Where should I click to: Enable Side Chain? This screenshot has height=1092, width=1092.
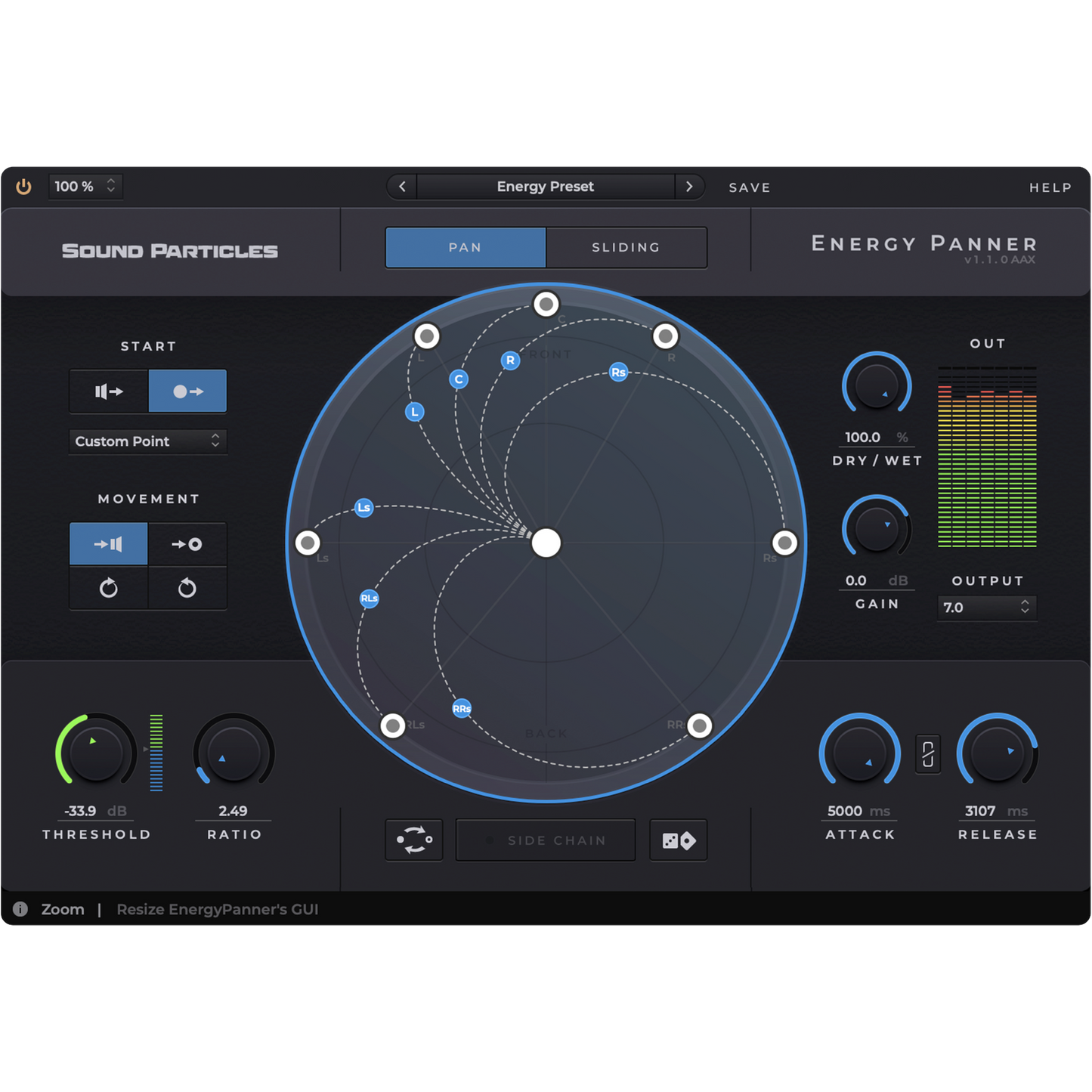545,840
